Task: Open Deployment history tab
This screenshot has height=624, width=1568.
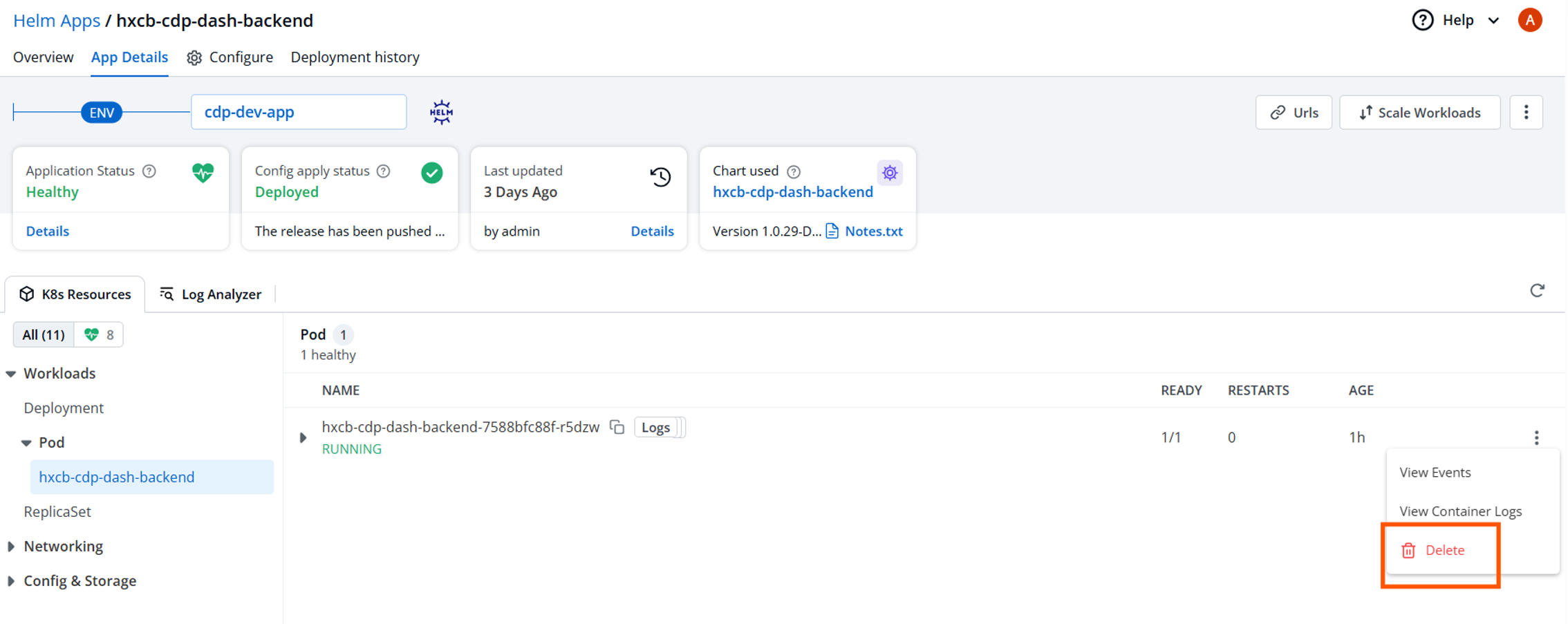Action: coord(355,57)
